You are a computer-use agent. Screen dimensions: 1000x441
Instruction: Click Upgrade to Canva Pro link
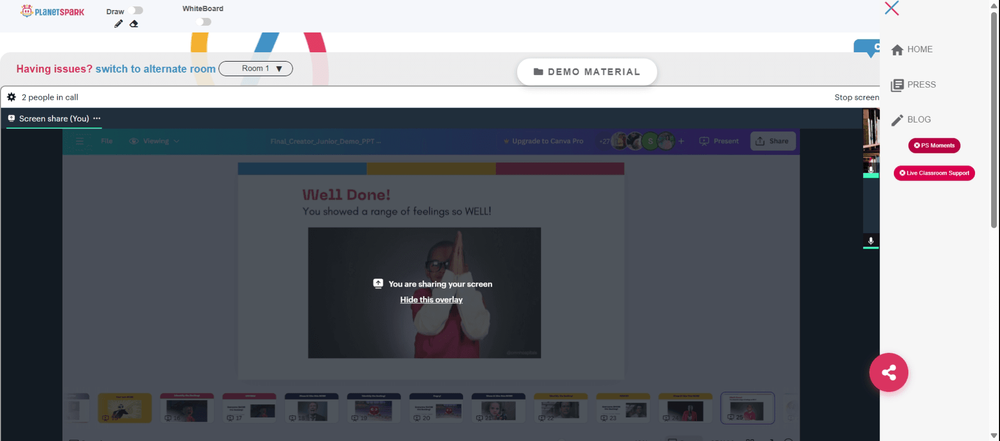(543, 141)
